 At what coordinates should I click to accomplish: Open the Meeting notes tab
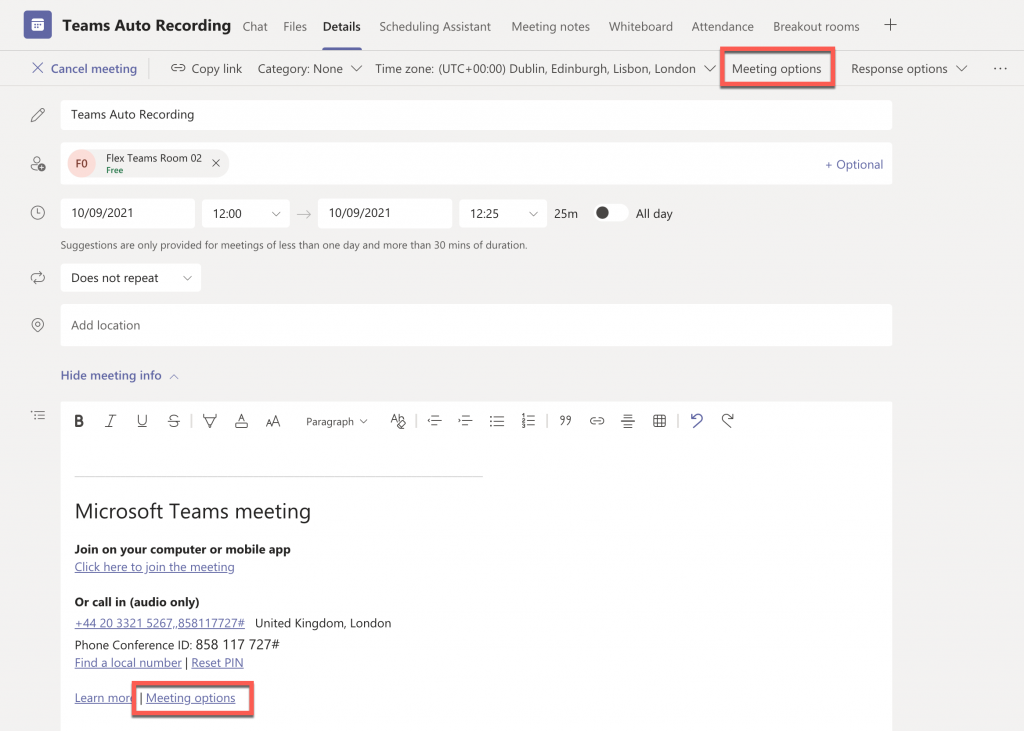551,27
